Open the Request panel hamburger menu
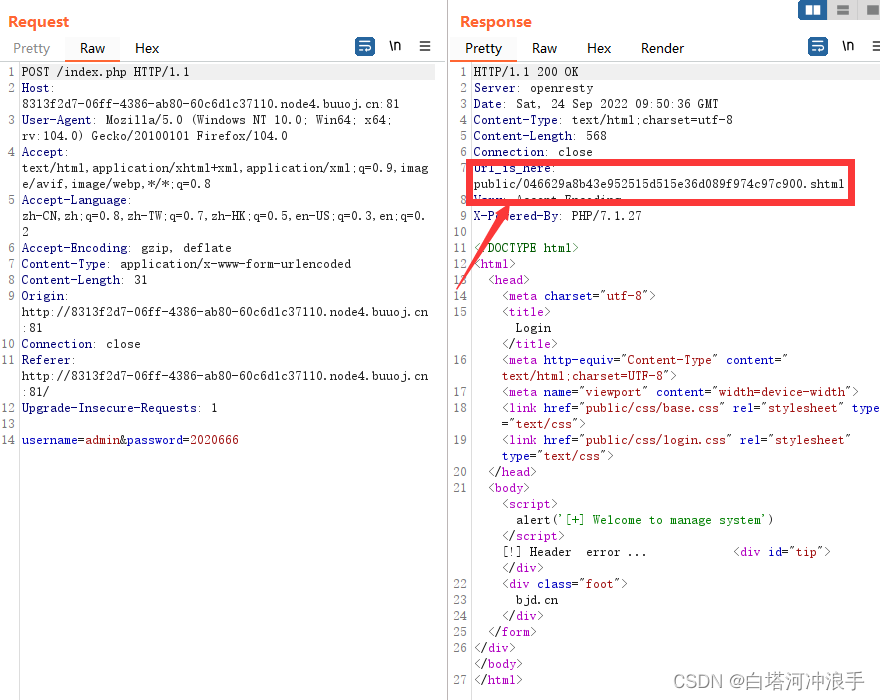The width and height of the screenshot is (880, 700). [x=425, y=46]
